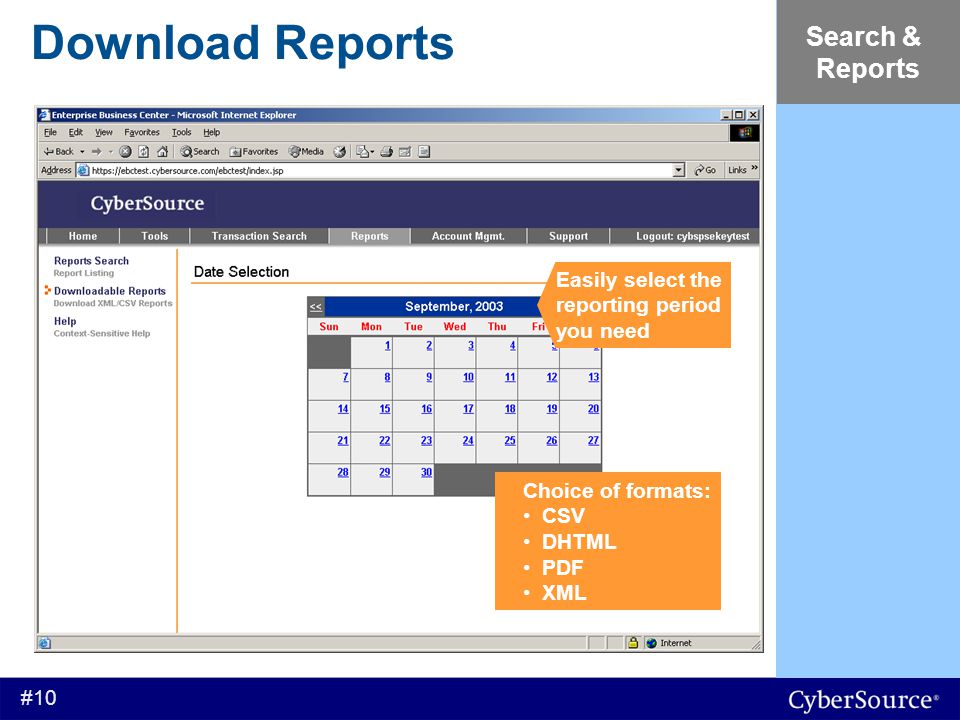The image size is (960, 720).
Task: Open the Reports Search sidebar link
Action: (91, 261)
